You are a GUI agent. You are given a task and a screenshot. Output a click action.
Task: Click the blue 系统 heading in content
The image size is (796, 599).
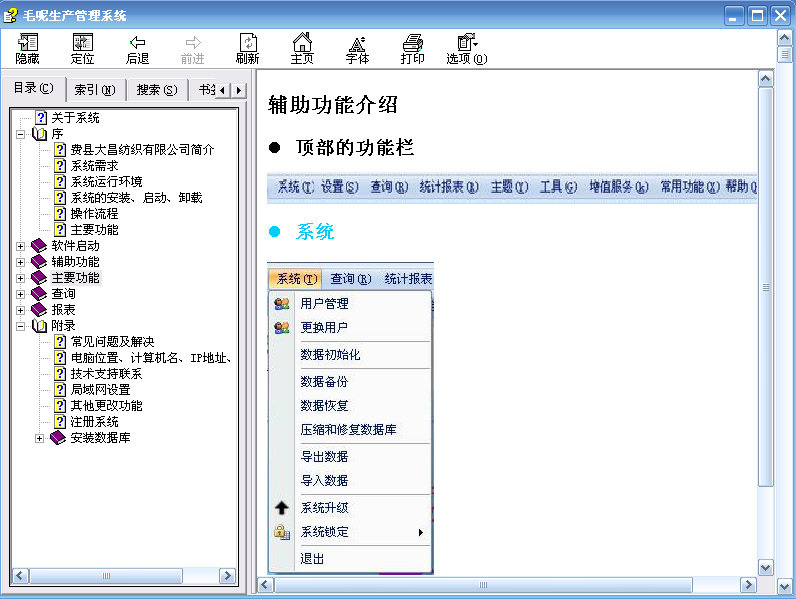[315, 232]
